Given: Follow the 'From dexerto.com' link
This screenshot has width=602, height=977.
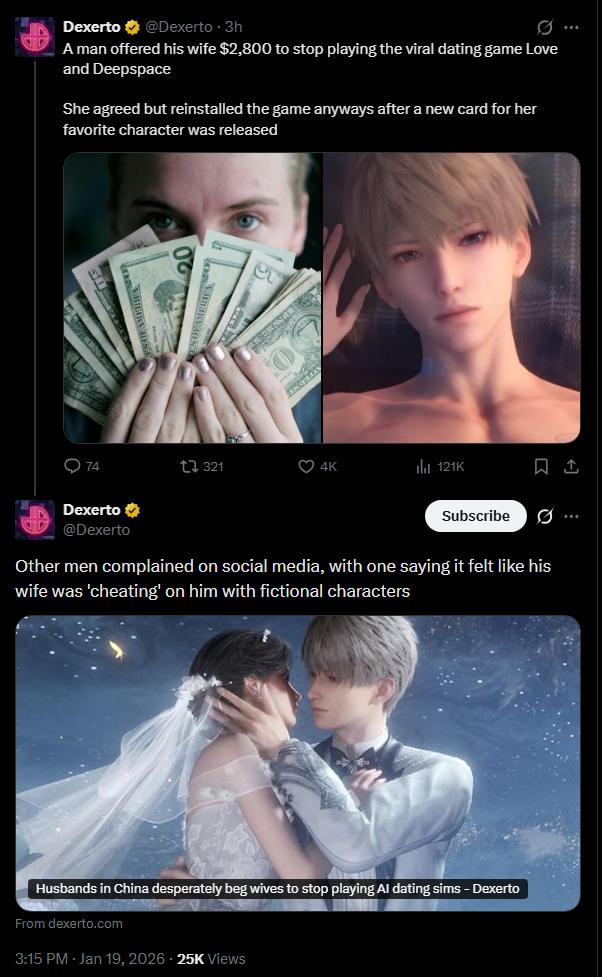Looking at the screenshot, I should [x=69, y=923].
